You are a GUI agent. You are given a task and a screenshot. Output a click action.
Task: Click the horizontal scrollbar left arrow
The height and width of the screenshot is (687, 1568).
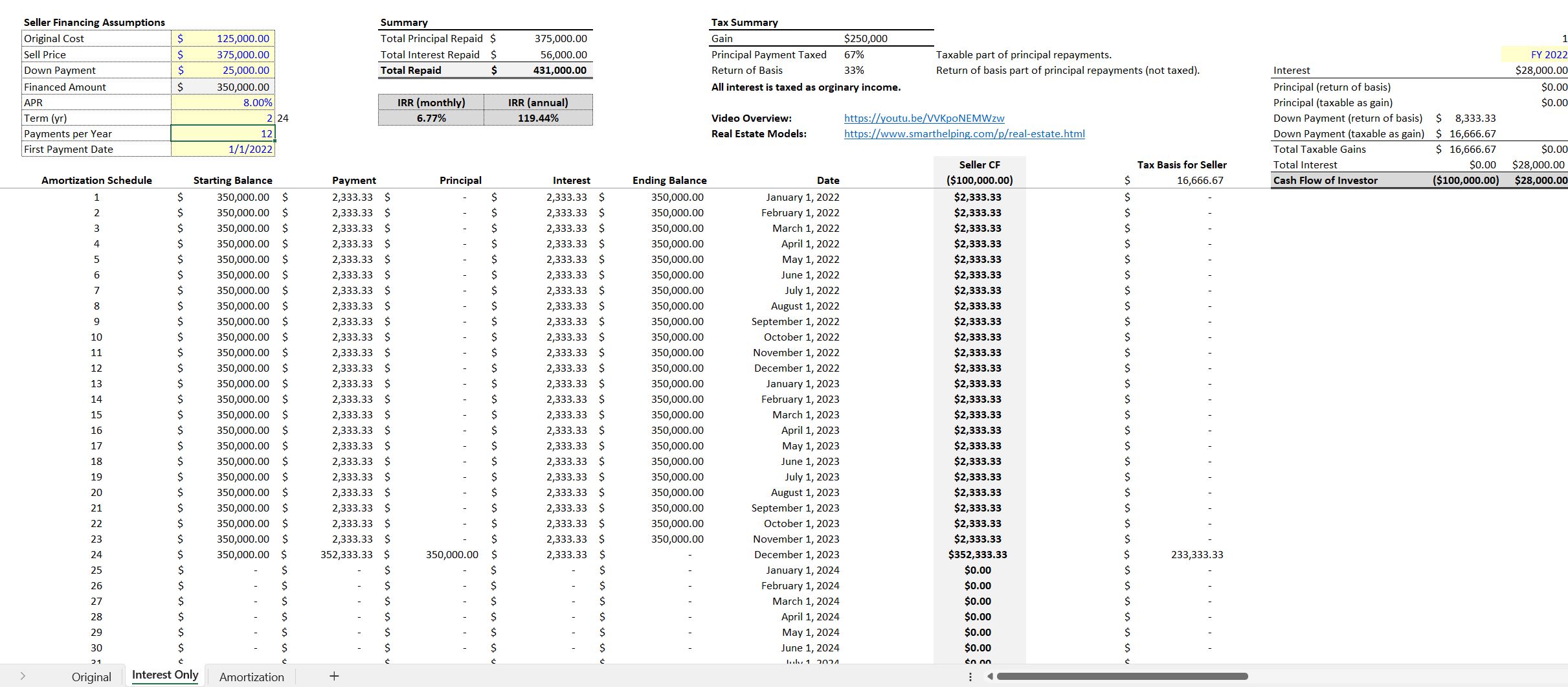coord(989,677)
